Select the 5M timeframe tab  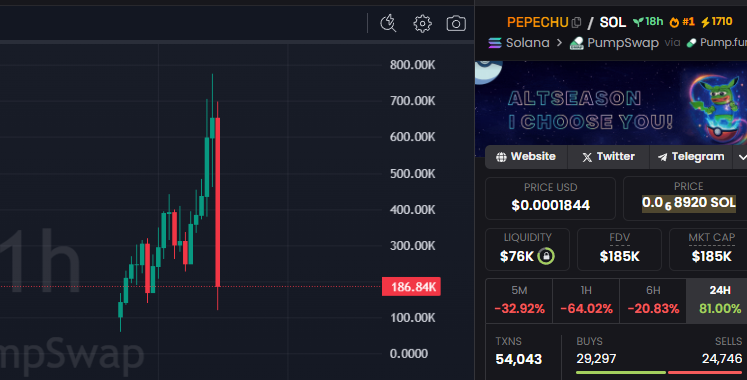point(519,301)
